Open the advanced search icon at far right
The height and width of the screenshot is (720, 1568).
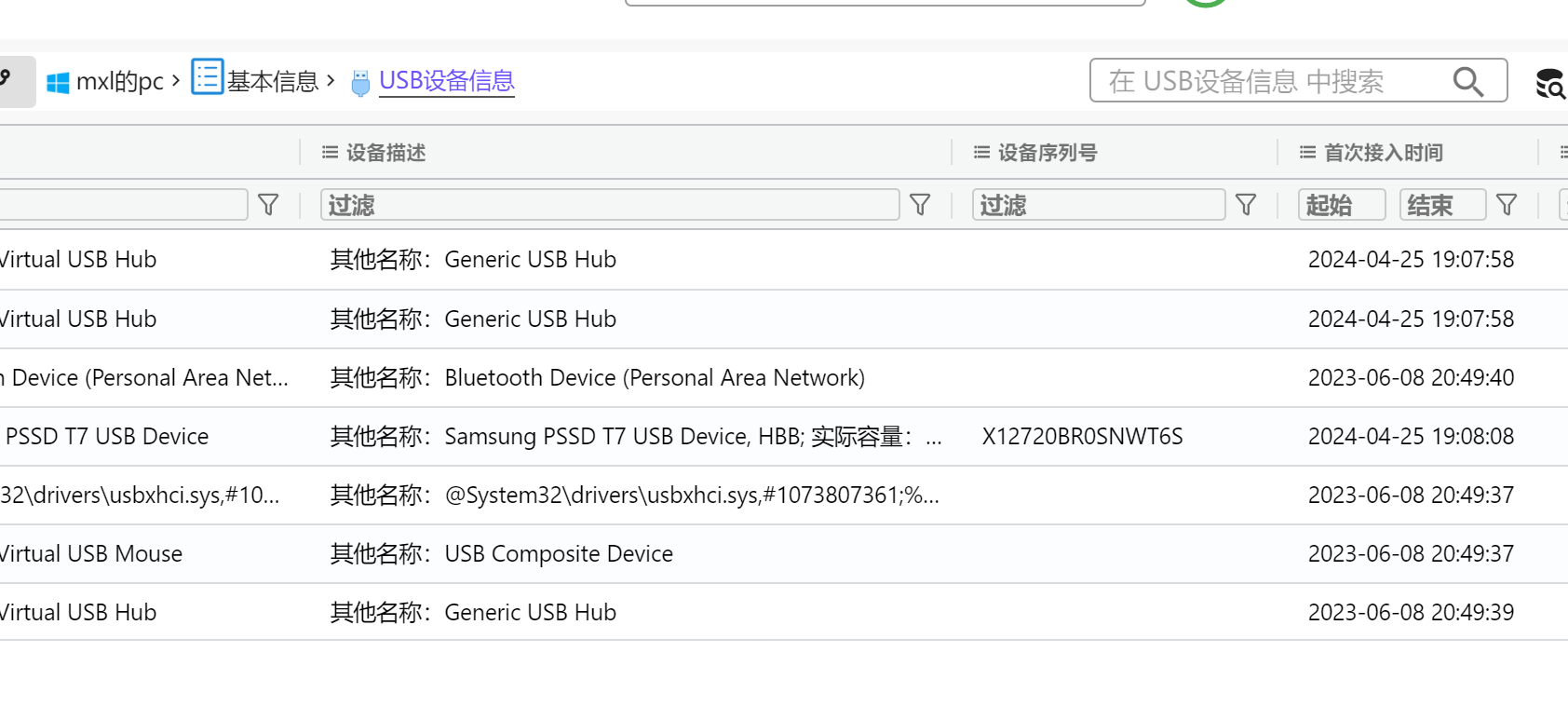[x=1551, y=84]
